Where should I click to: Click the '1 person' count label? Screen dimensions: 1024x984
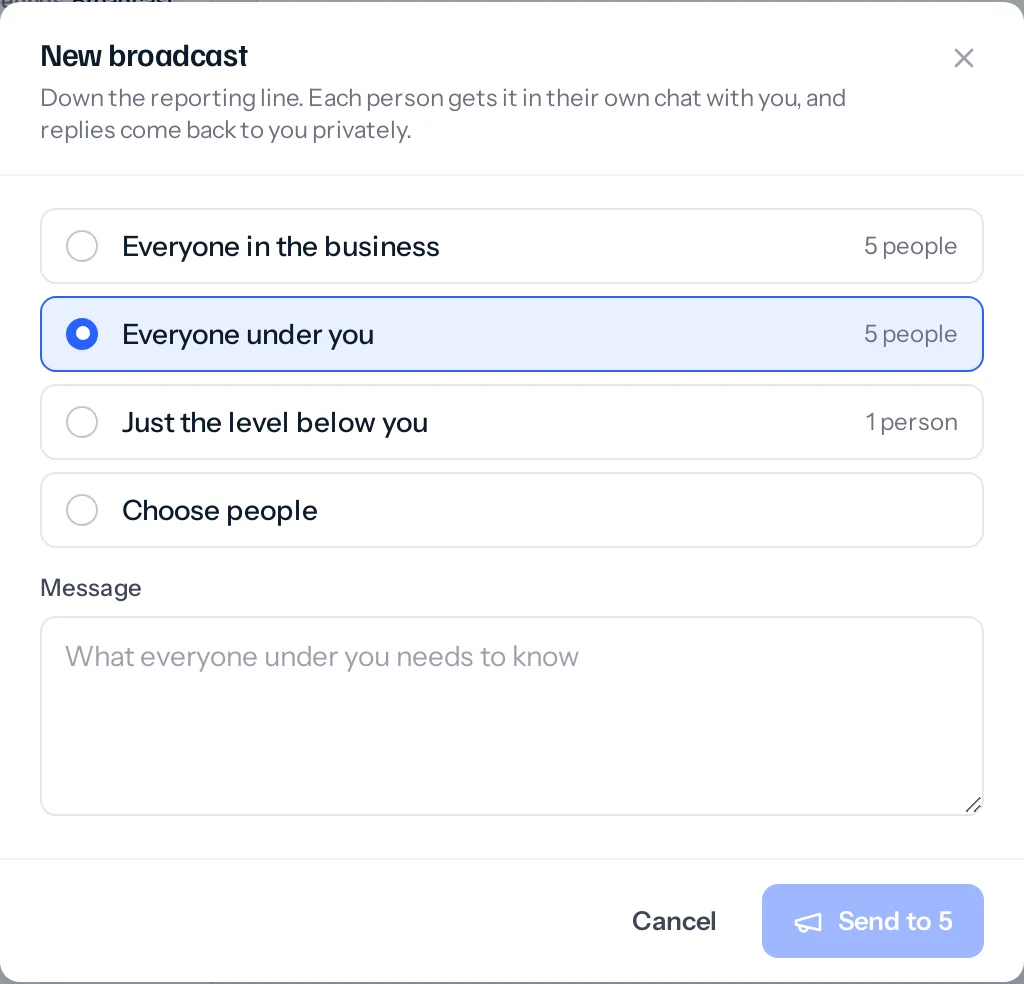click(911, 422)
